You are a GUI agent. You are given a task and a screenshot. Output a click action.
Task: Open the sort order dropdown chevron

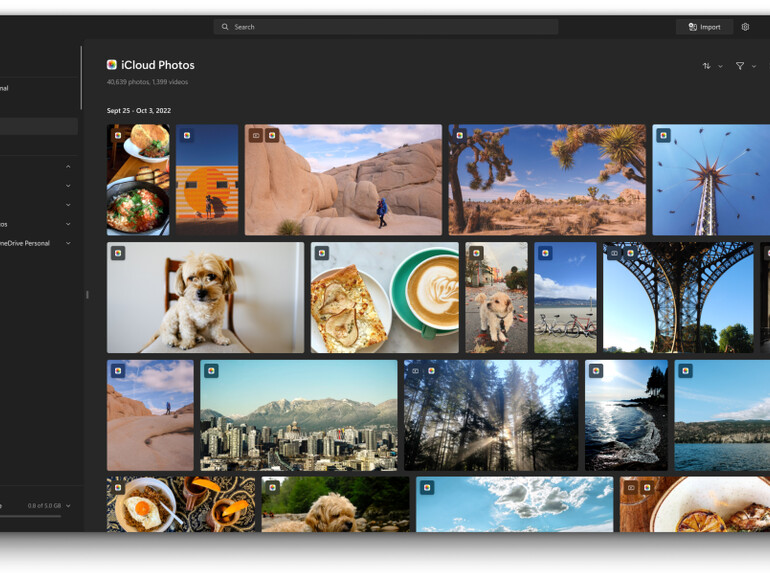click(x=720, y=66)
